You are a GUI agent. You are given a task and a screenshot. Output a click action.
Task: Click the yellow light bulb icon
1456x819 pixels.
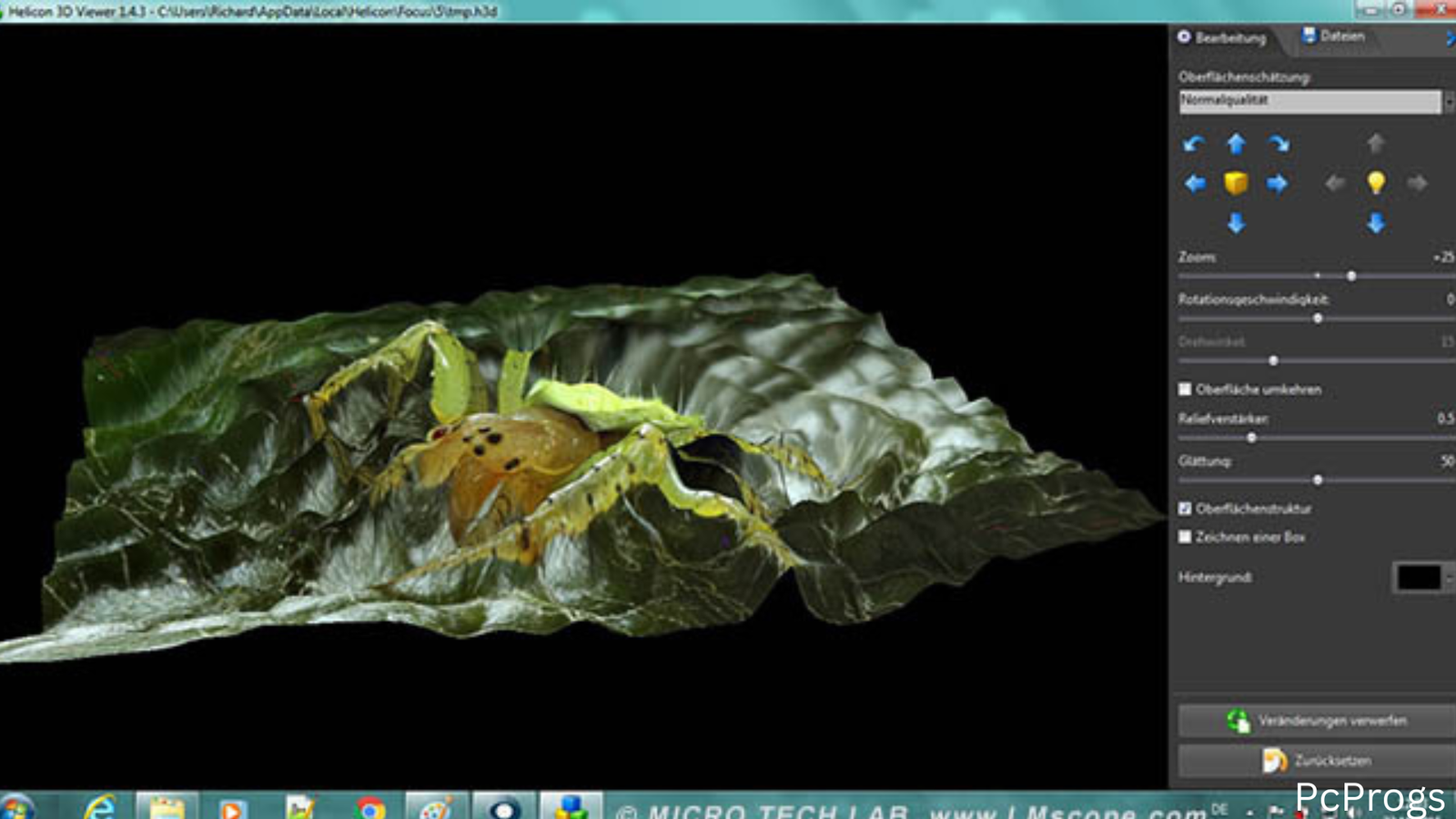[1376, 183]
